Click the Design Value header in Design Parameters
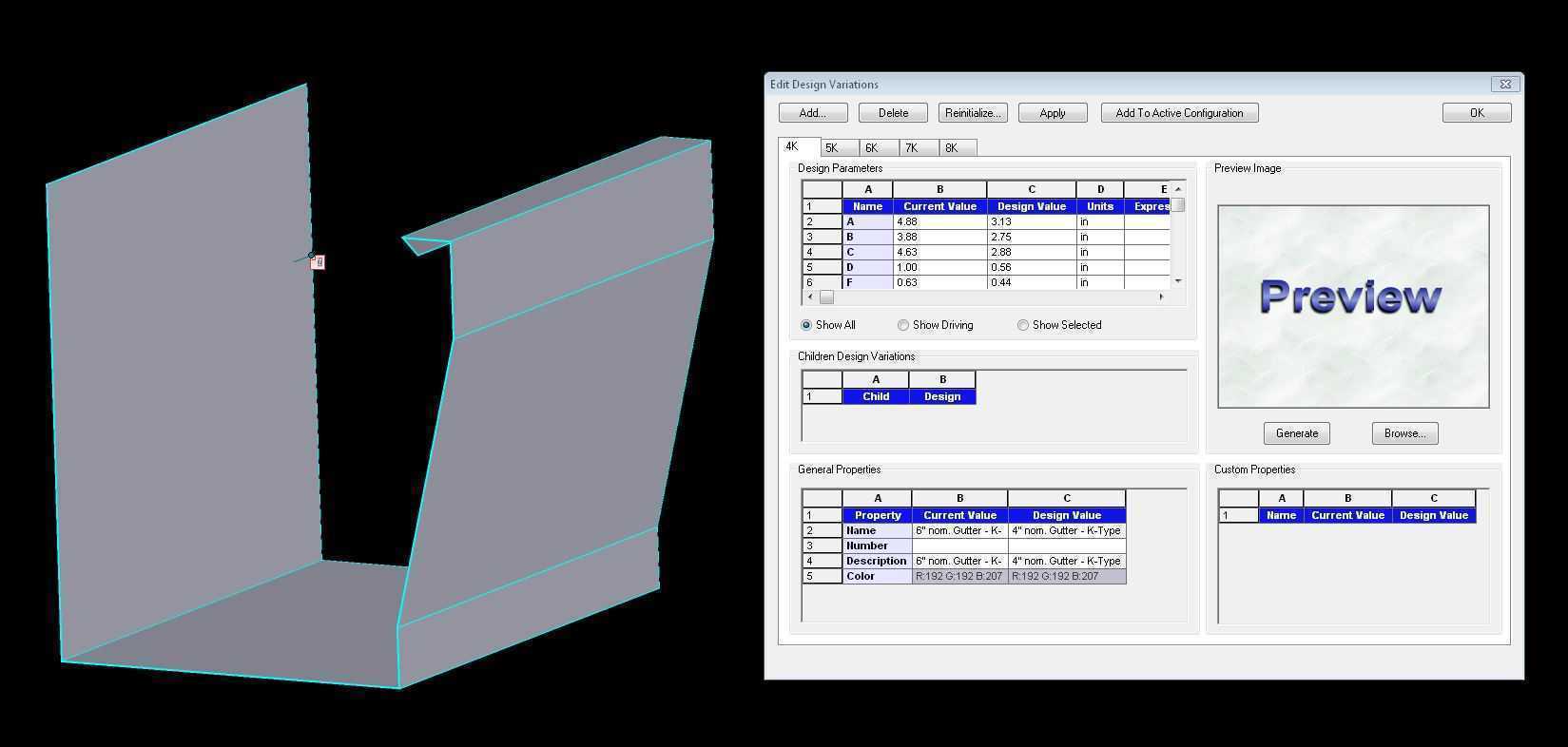 (x=1031, y=206)
